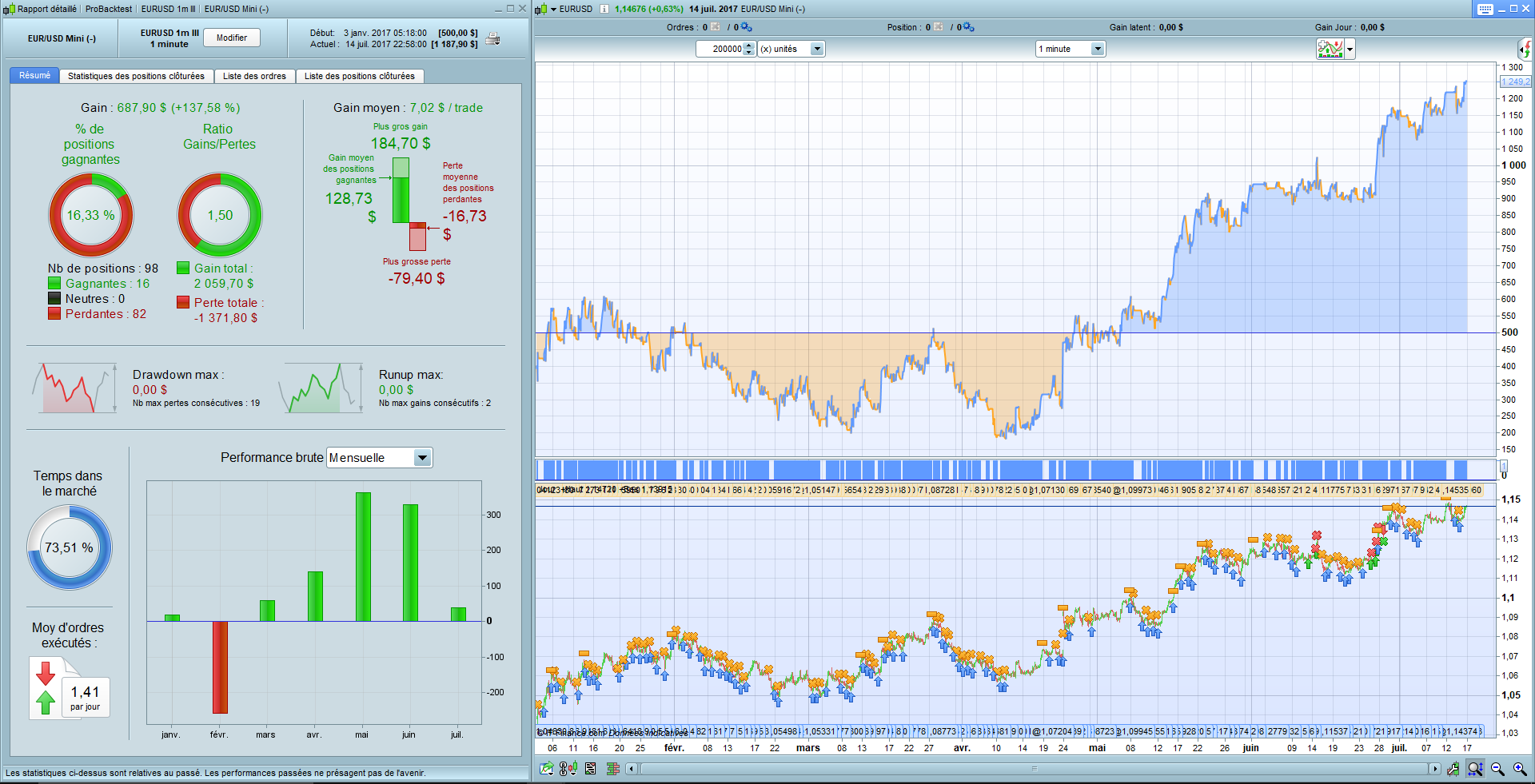
Task: Click the save/export chart icon in the bottom toolbar
Action: [x=547, y=769]
